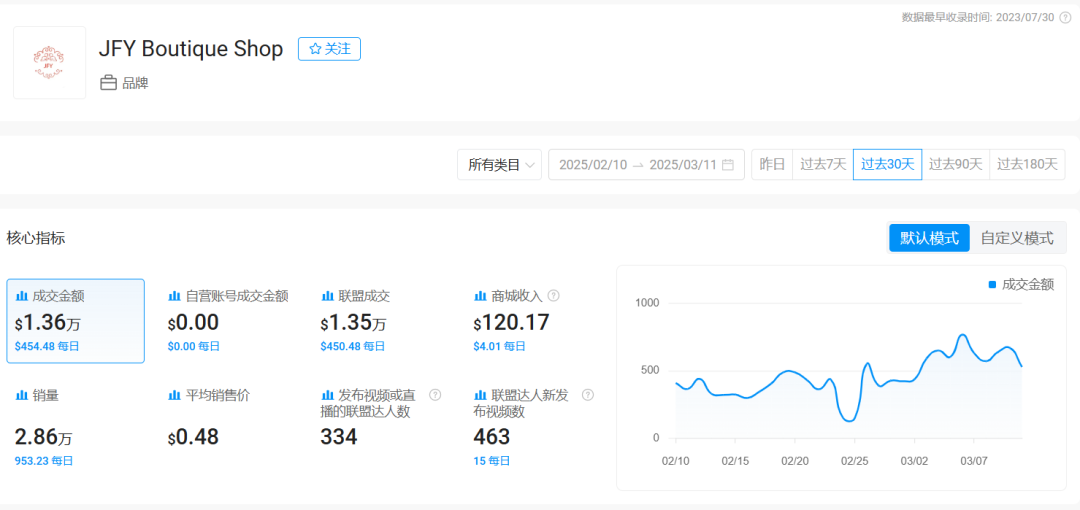Click bar chart icon beside 发布视频或直播的联盟达人数
Image resolution: width=1080 pixels, height=510 pixels.
328,396
